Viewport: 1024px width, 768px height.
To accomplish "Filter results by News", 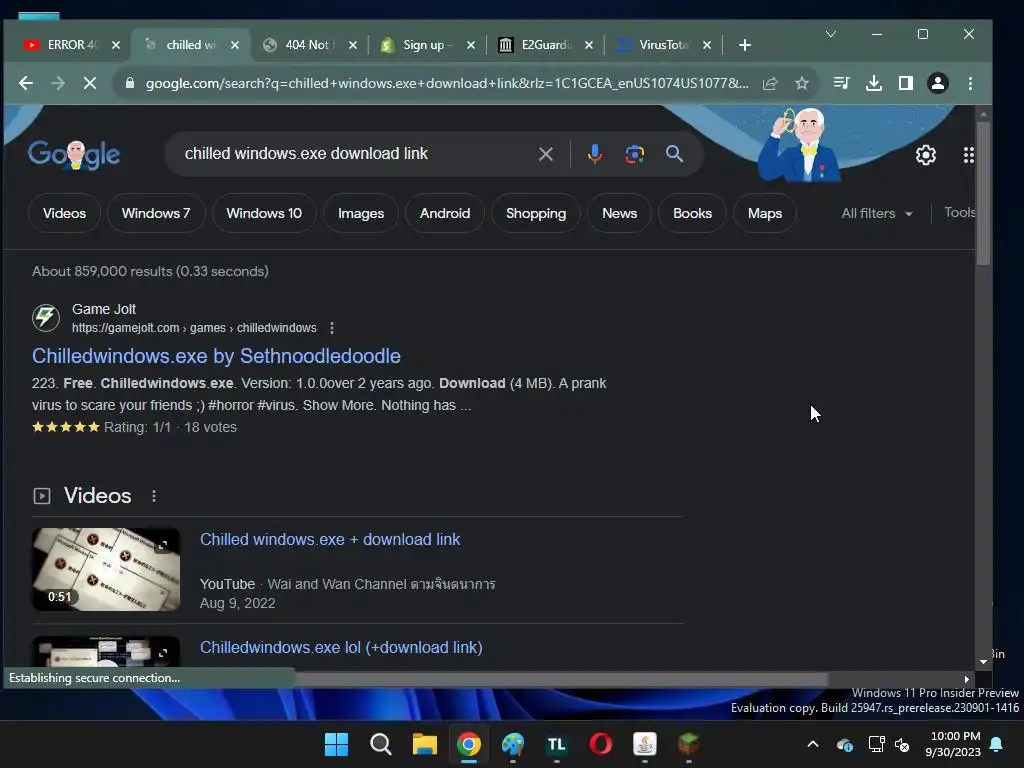I will click(619, 214).
